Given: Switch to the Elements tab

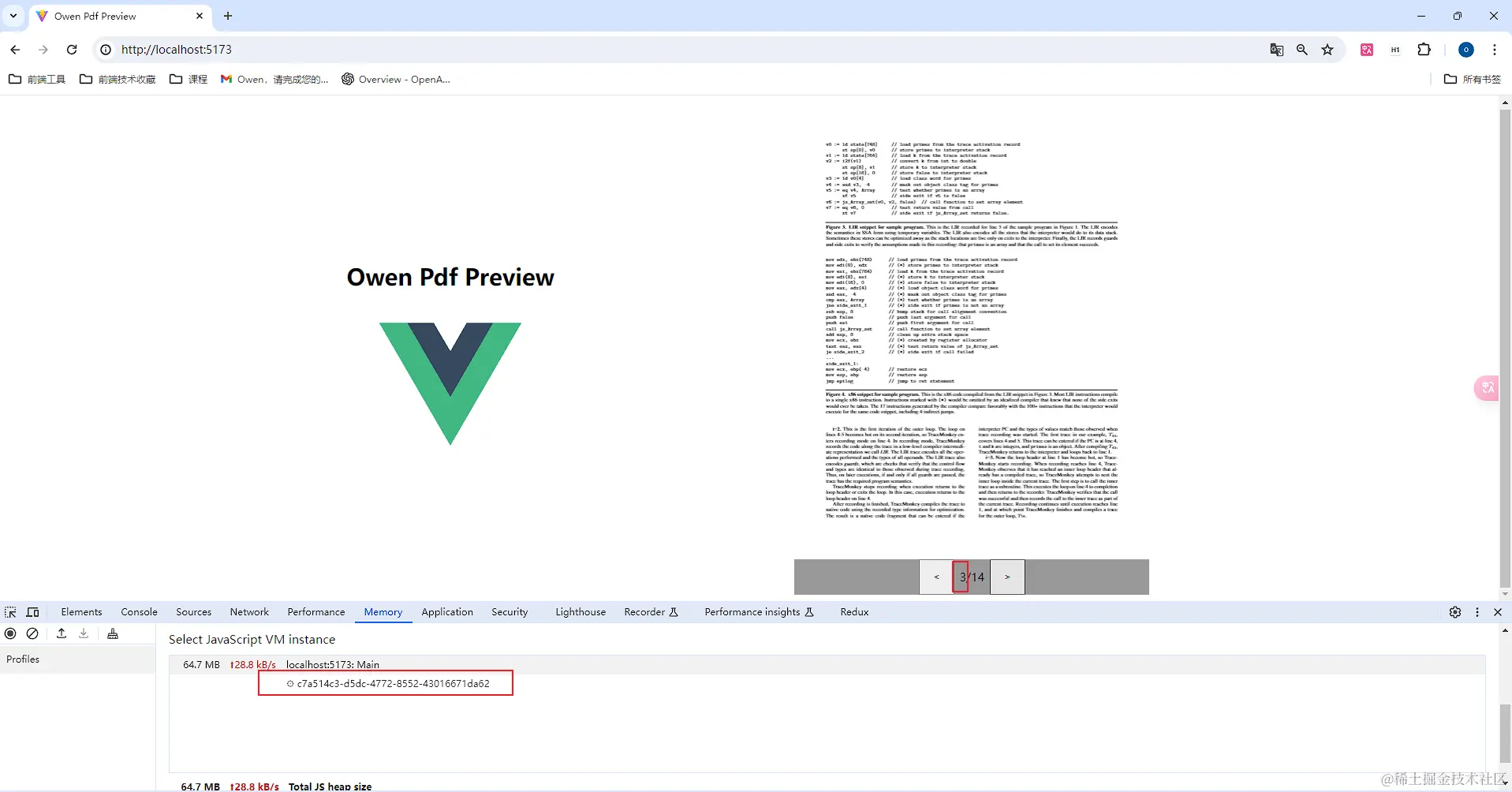Looking at the screenshot, I should pyautogui.click(x=81, y=612).
